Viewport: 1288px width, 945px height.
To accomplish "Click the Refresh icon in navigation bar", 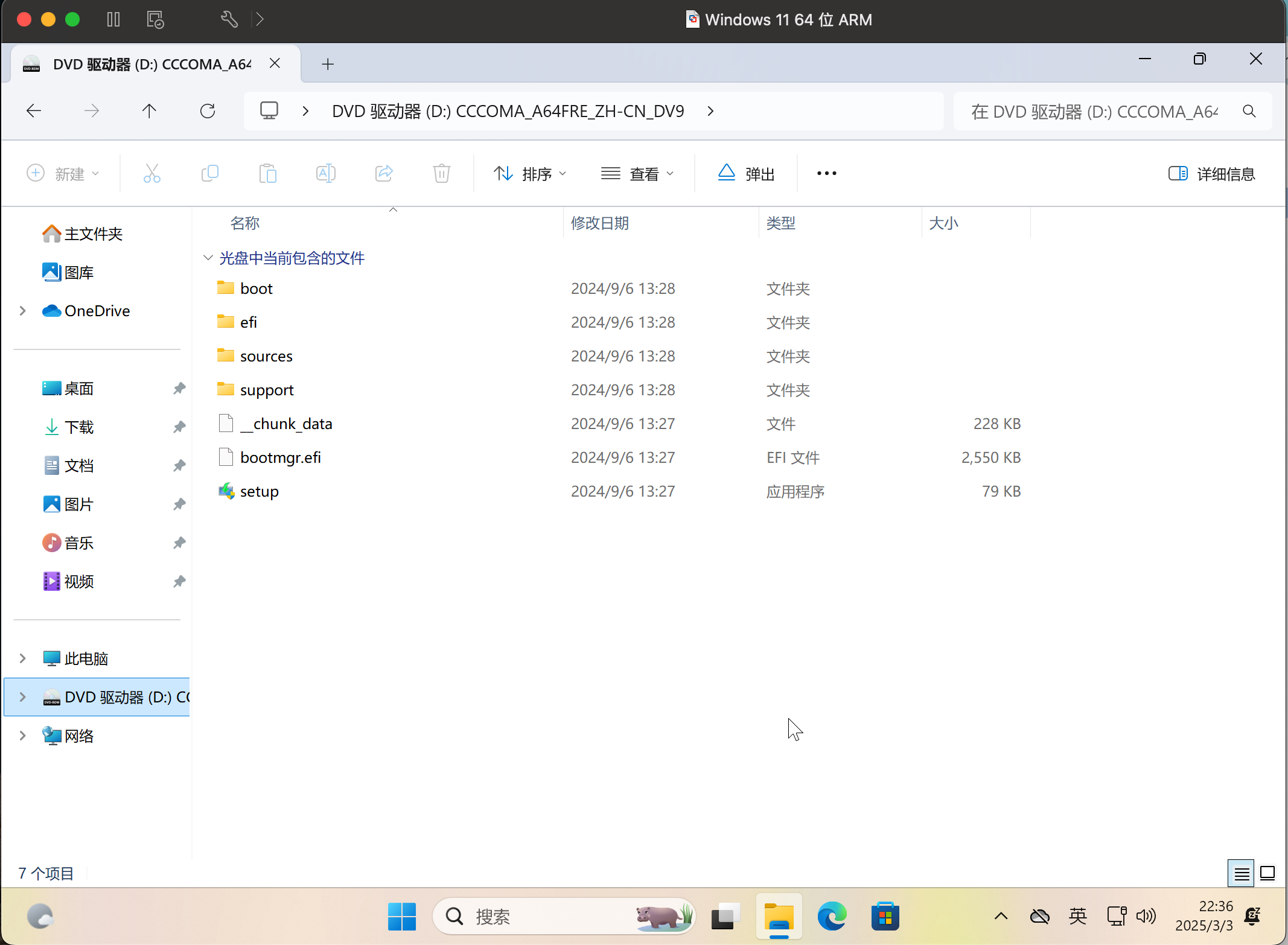I will [208, 111].
